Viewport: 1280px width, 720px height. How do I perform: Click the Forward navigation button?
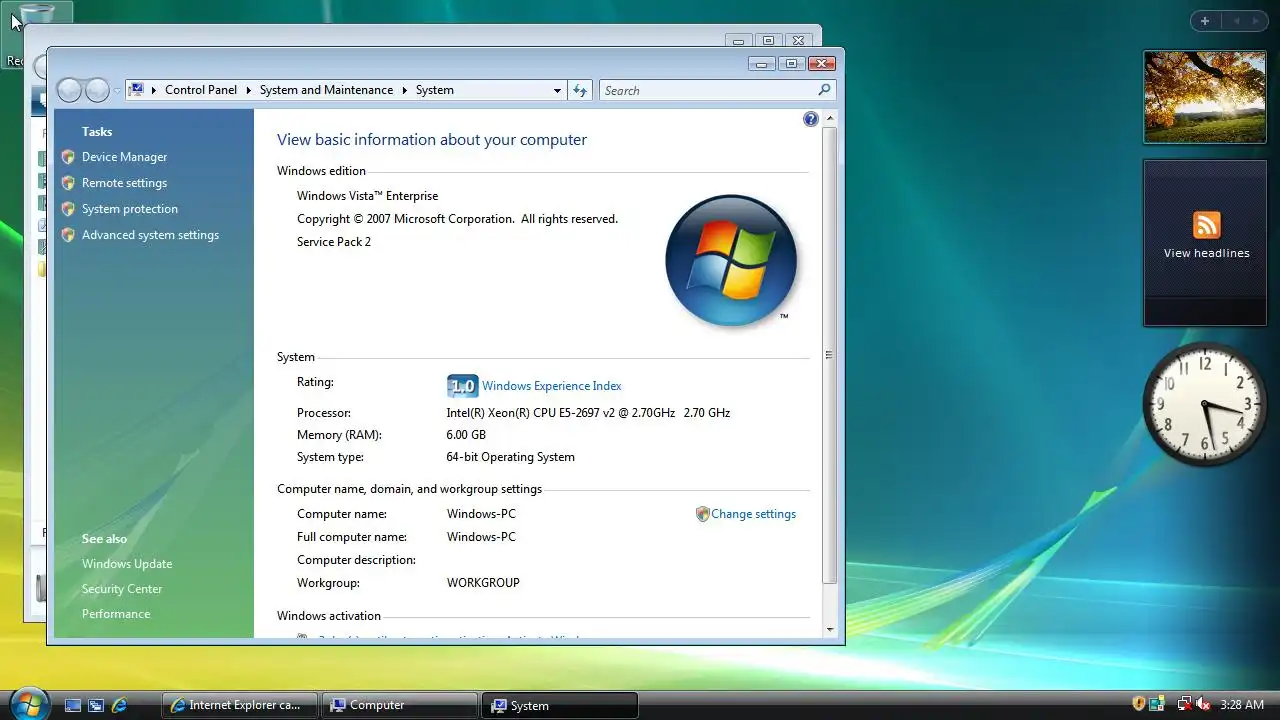point(97,91)
